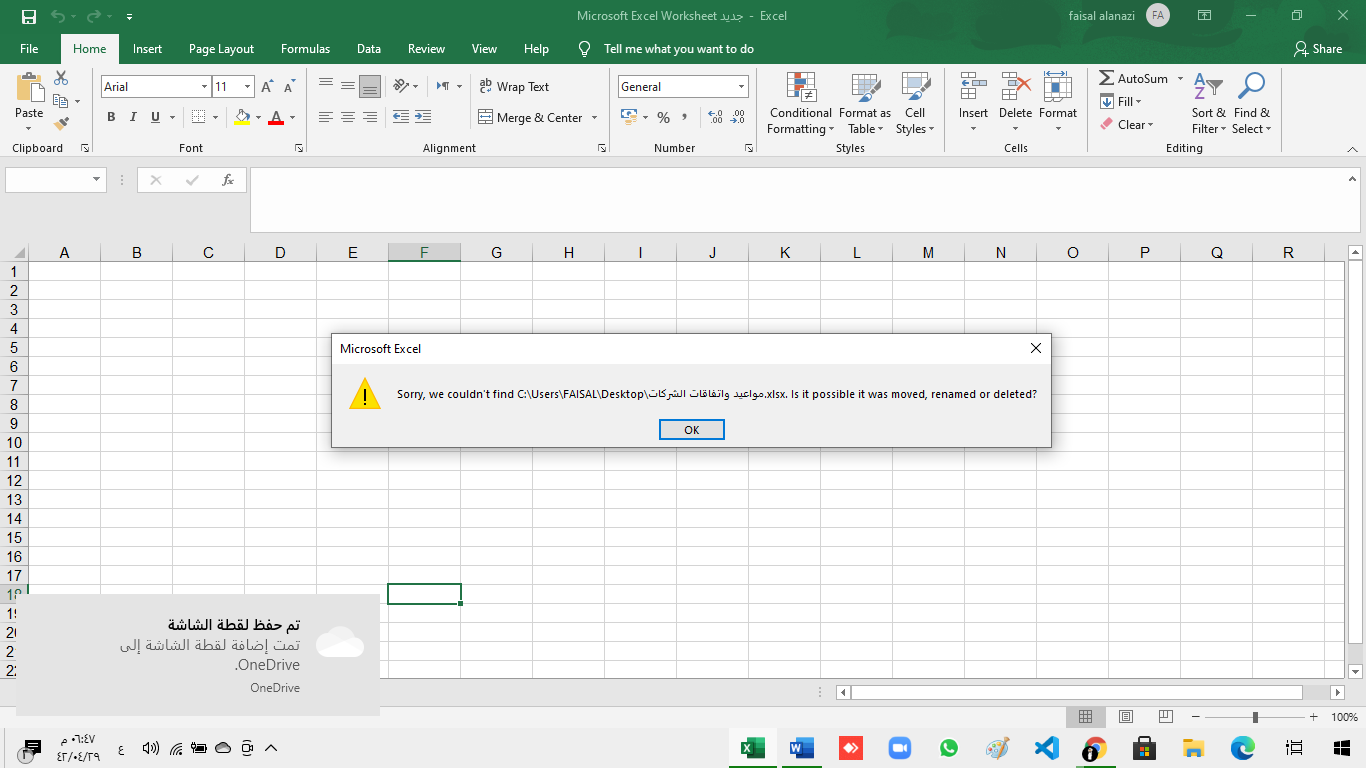Image resolution: width=1366 pixels, height=768 pixels.
Task: Click the Decrease Decimal icon
Action: [738, 117]
